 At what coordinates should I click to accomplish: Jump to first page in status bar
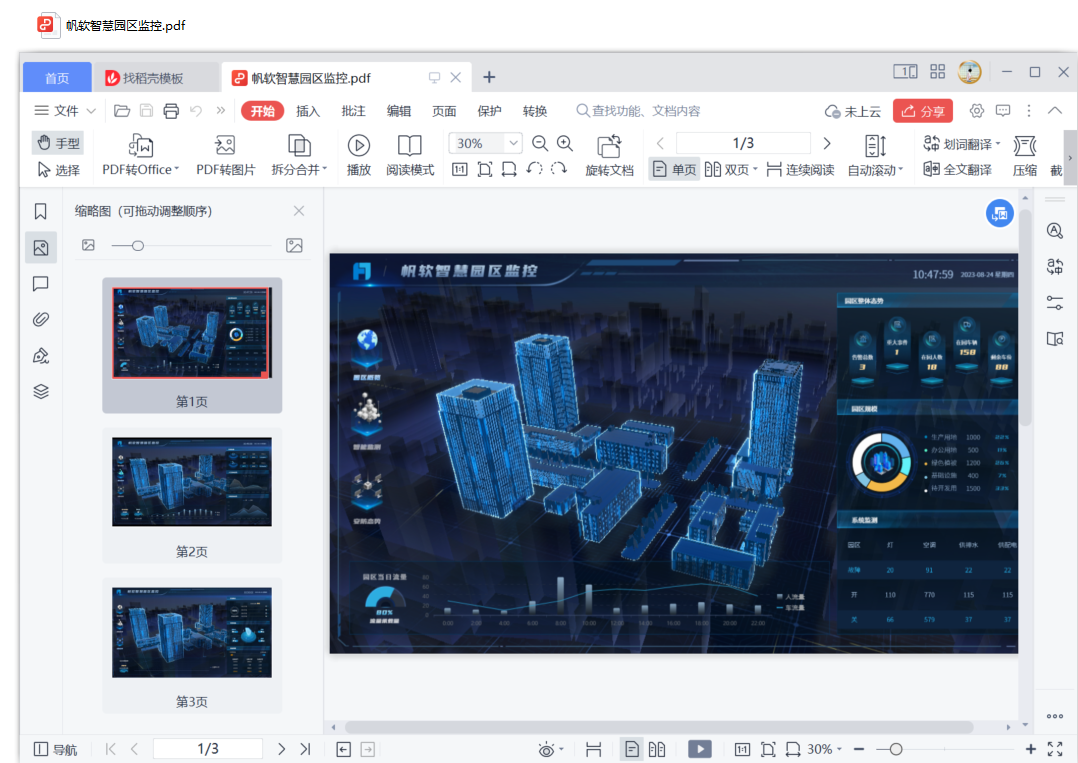111,749
